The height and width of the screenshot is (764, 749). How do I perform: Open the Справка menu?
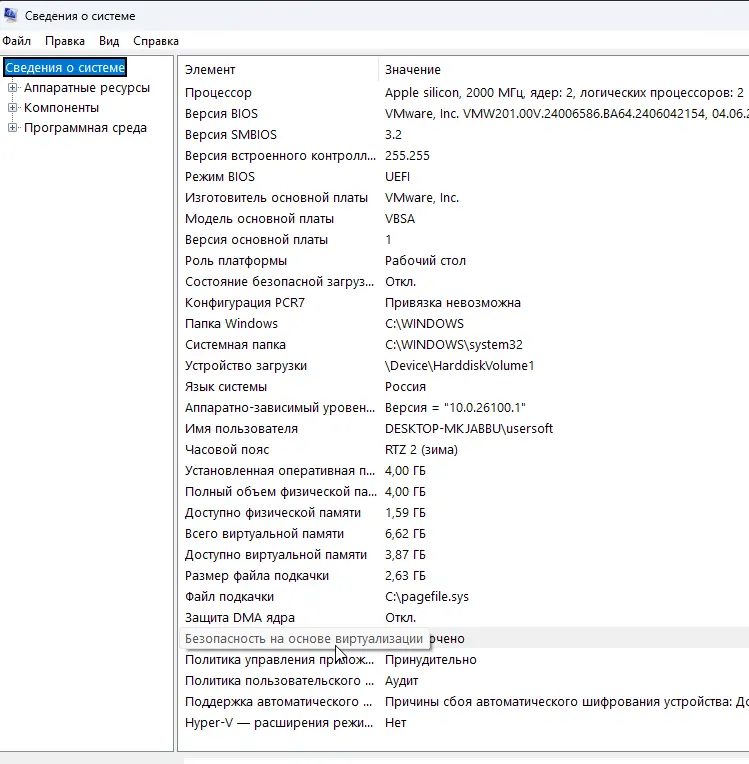pyautogui.click(x=155, y=41)
